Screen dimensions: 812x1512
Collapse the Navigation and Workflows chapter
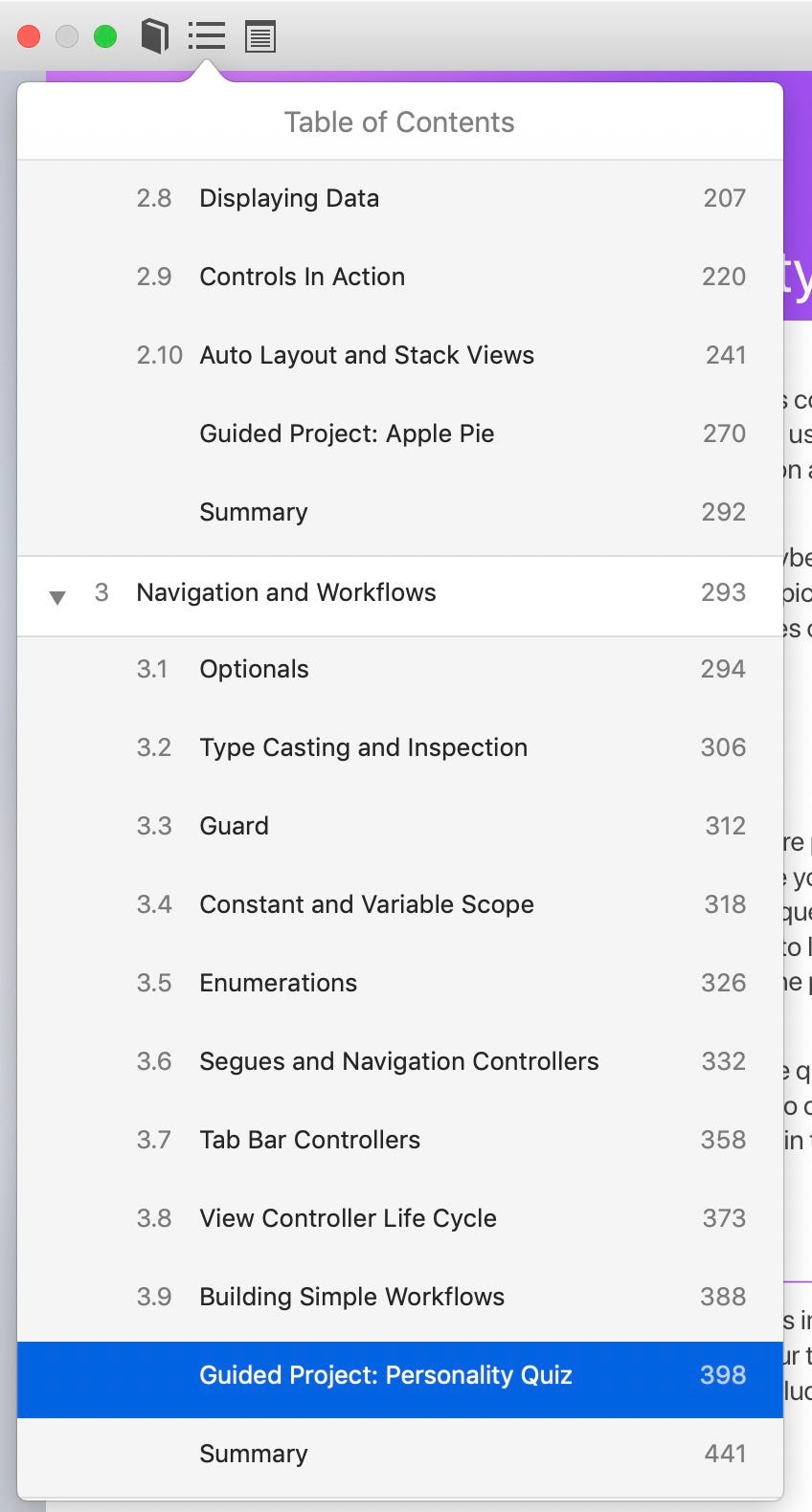(57, 597)
